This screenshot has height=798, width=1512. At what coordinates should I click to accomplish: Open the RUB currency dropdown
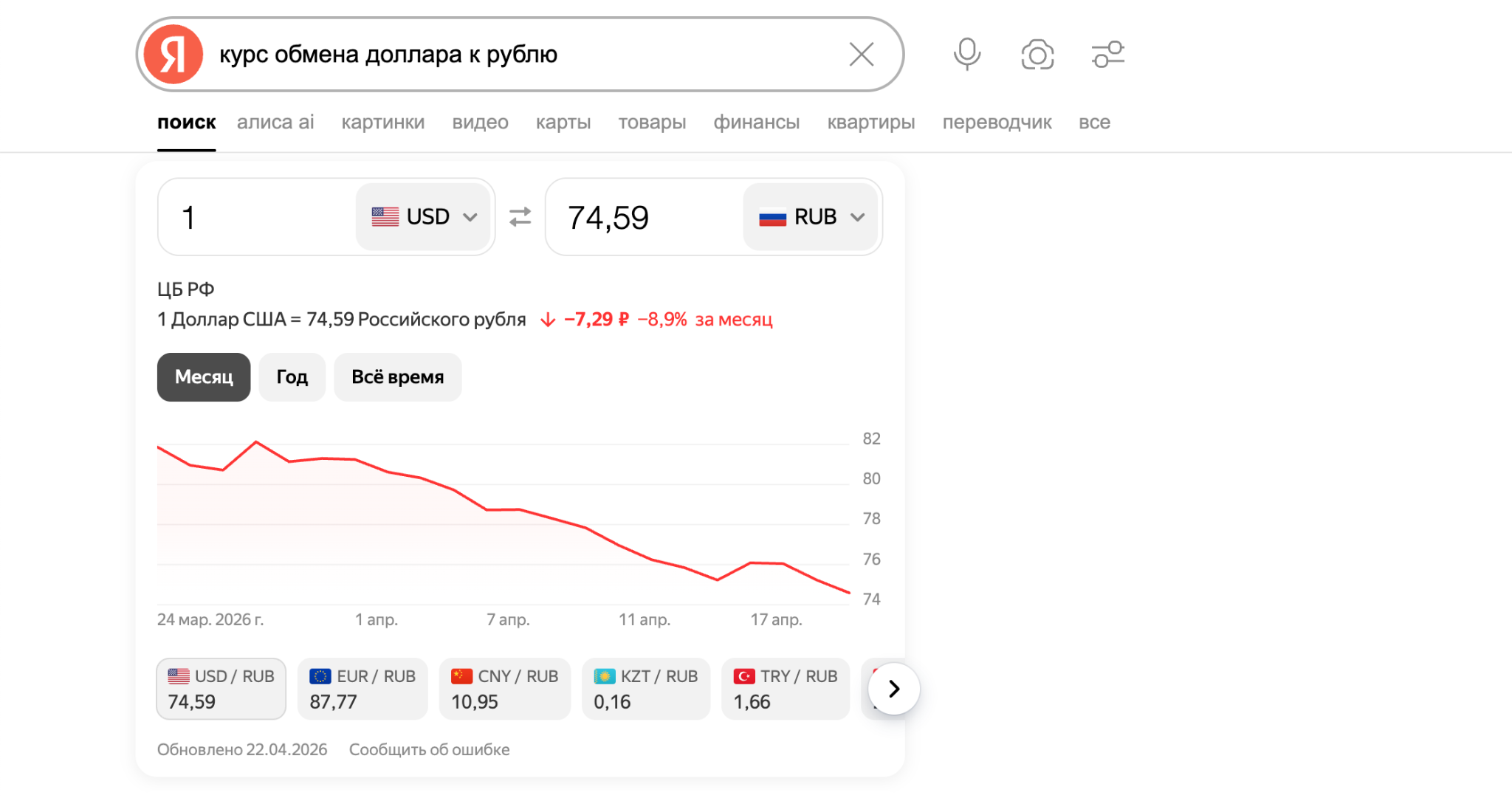pos(811,217)
